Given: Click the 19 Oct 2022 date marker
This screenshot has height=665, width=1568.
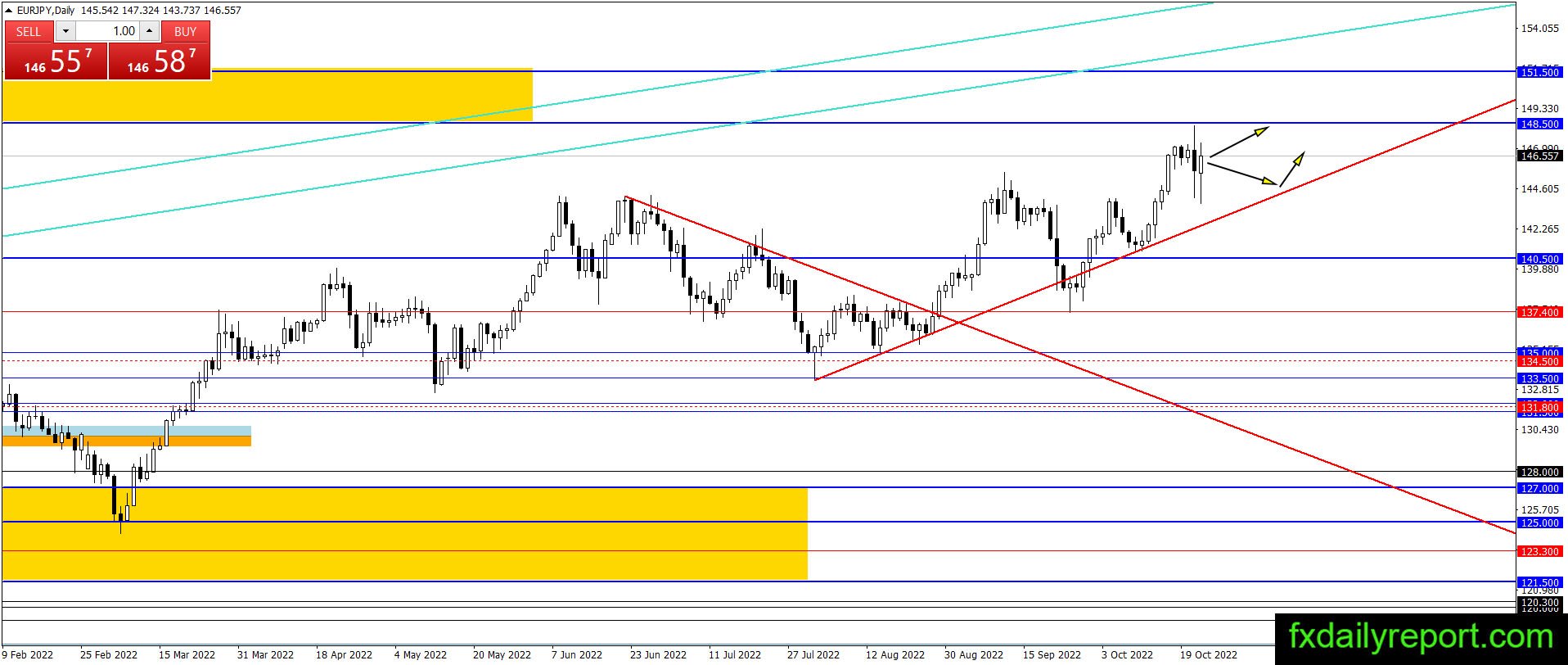Looking at the screenshot, I should coord(1208,654).
